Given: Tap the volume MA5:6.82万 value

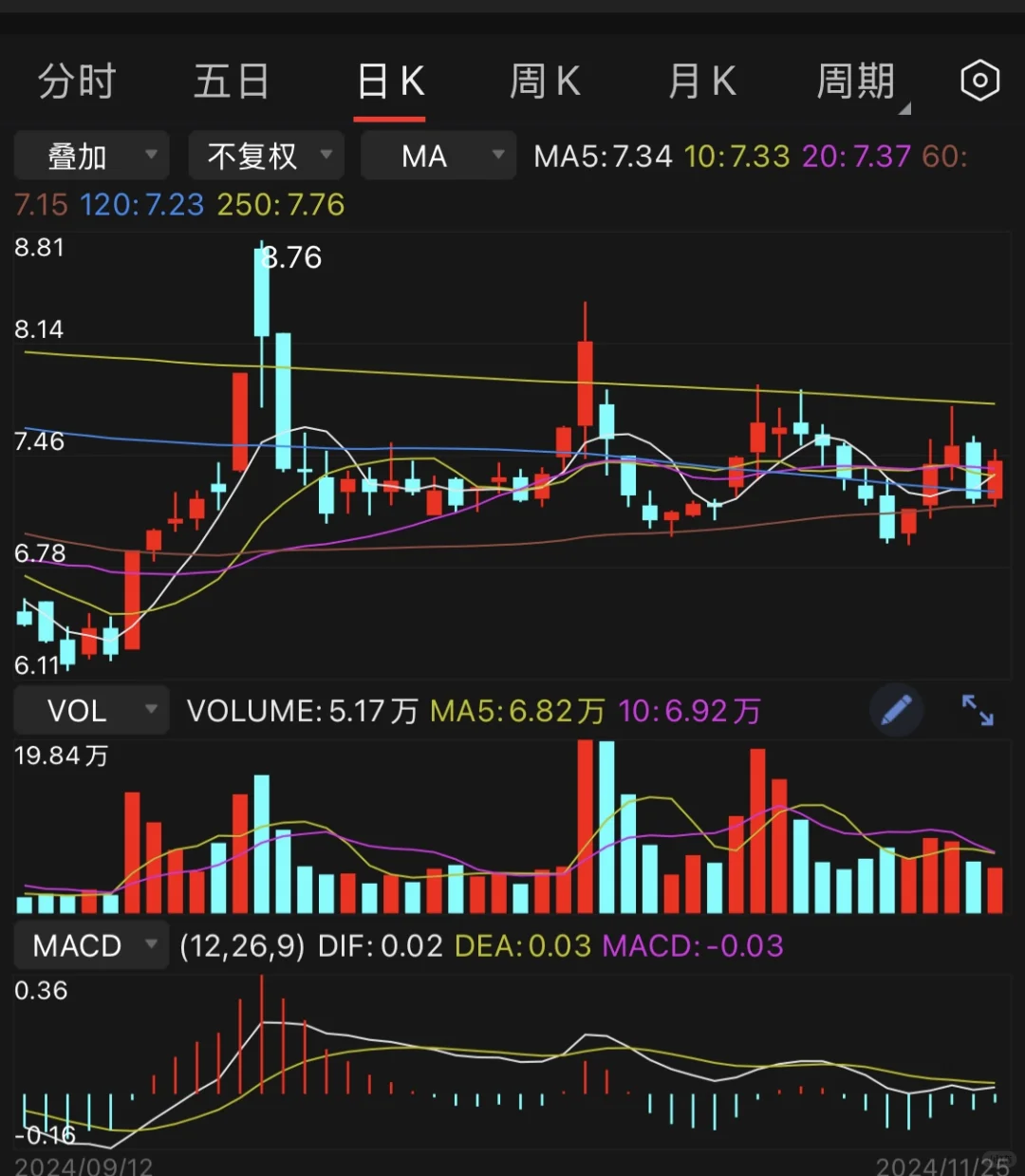Looking at the screenshot, I should pos(517,711).
